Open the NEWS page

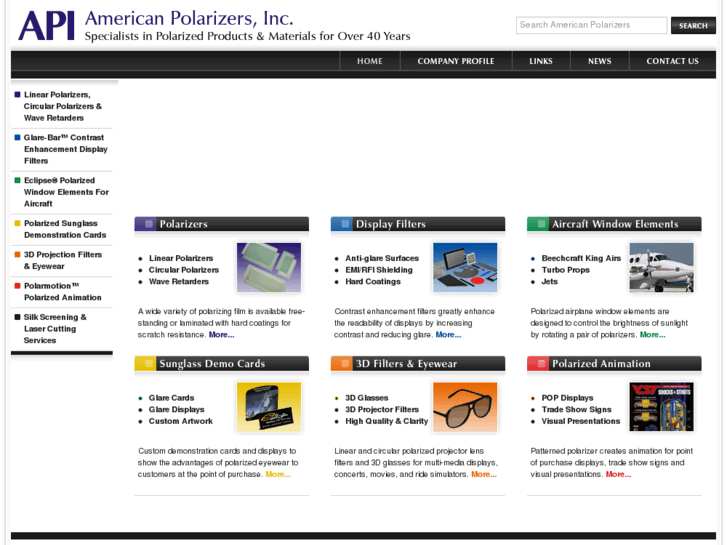(599, 61)
